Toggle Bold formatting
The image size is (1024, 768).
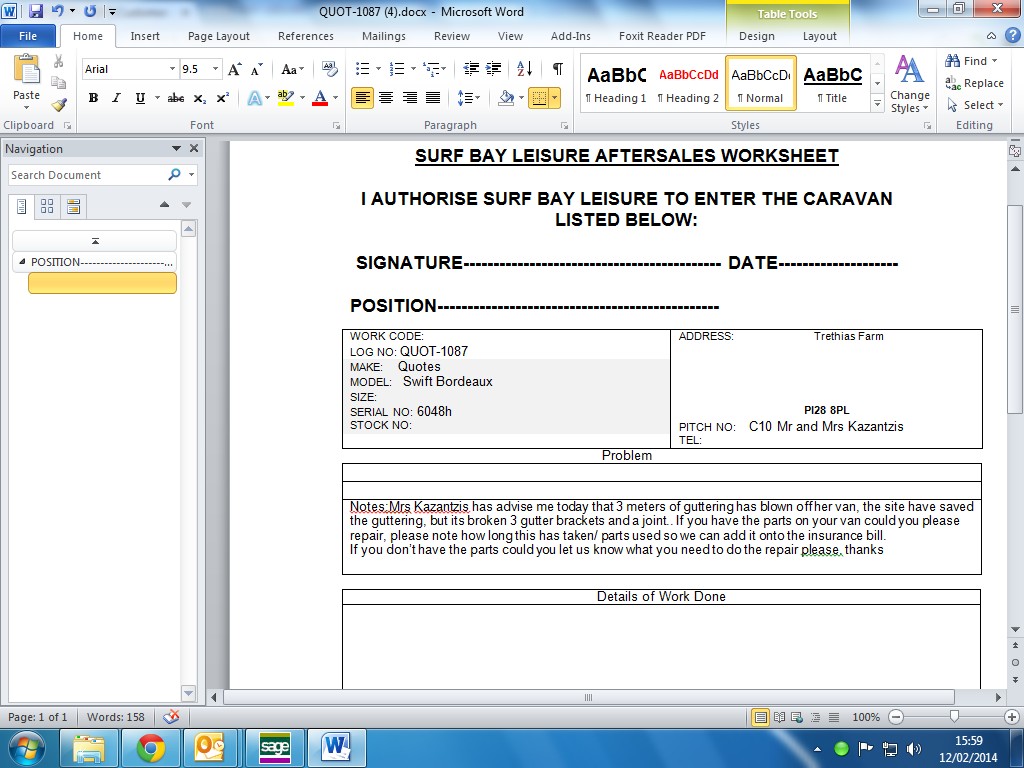(x=93, y=98)
